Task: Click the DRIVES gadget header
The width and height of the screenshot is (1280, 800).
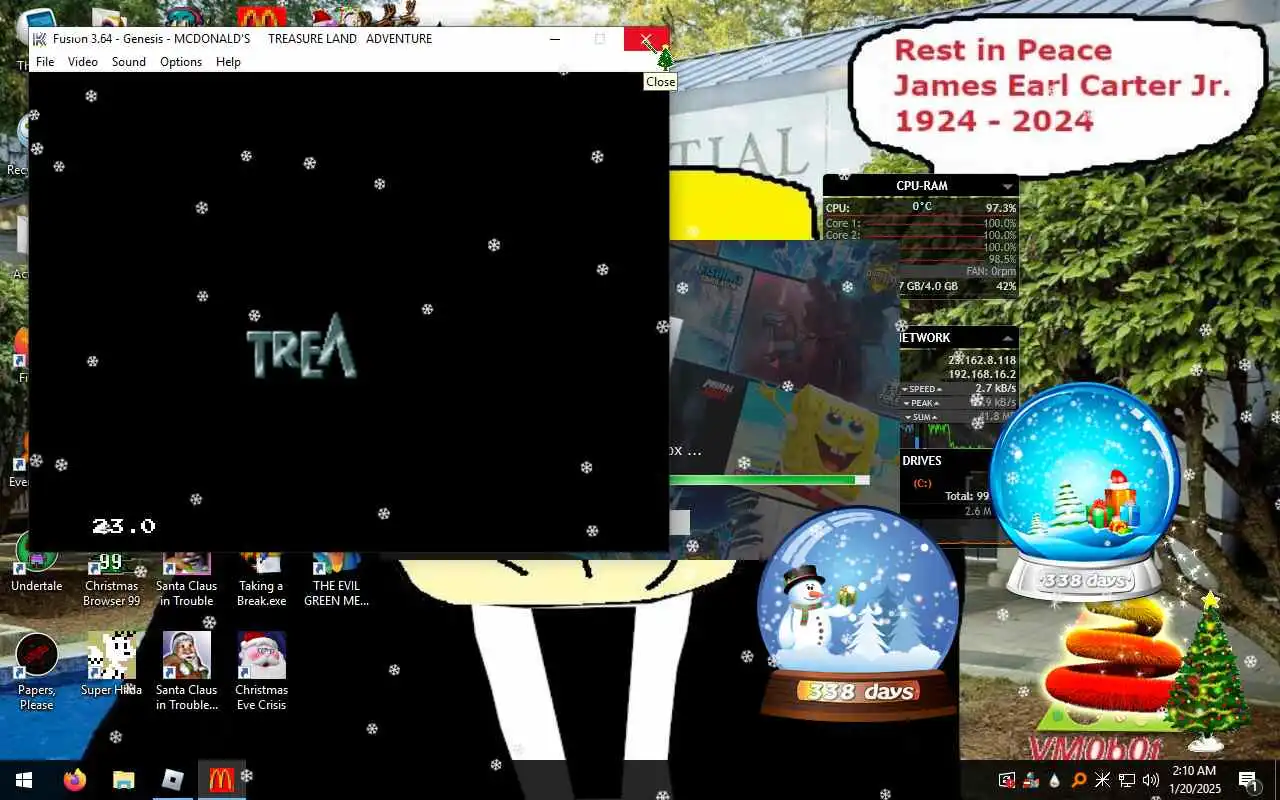Action: point(921,461)
